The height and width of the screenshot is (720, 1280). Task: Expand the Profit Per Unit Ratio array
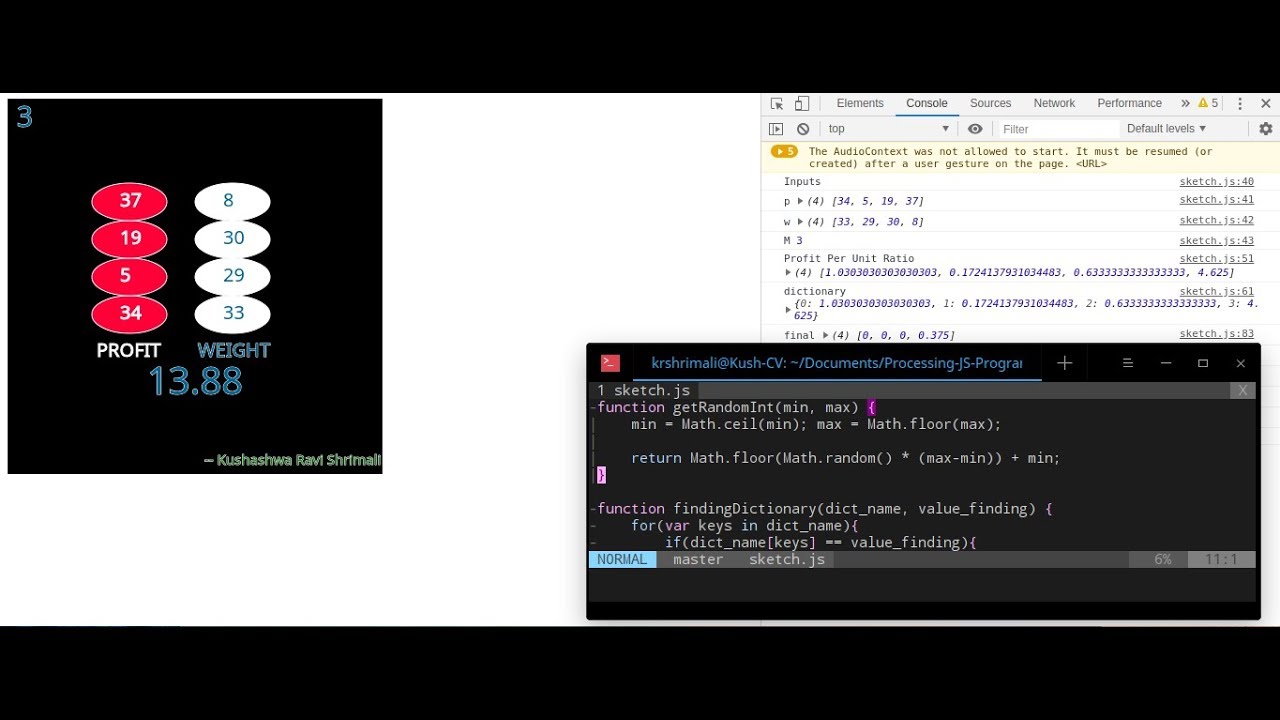pos(788,273)
